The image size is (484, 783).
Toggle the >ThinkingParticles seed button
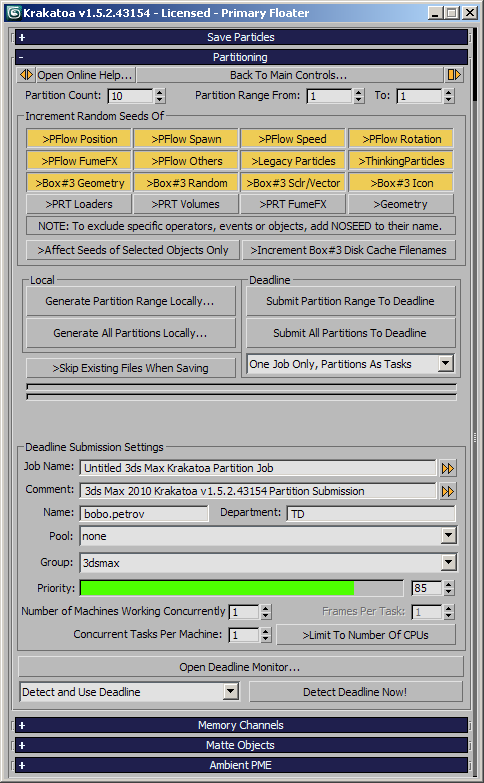tap(401, 161)
